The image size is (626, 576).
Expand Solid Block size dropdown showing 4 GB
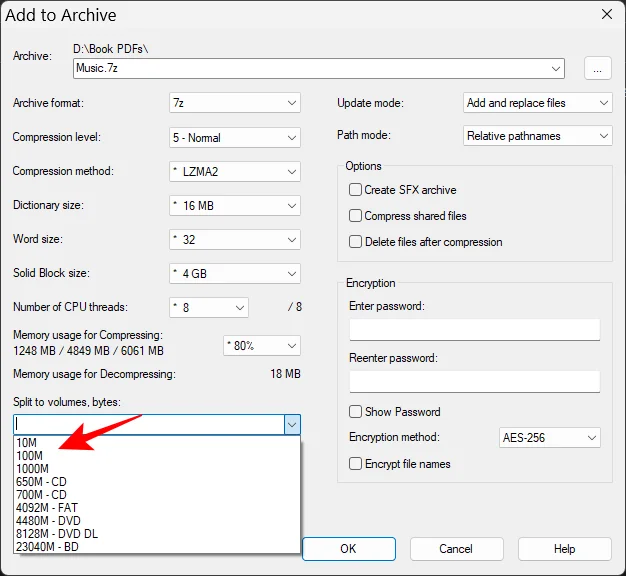(235, 273)
